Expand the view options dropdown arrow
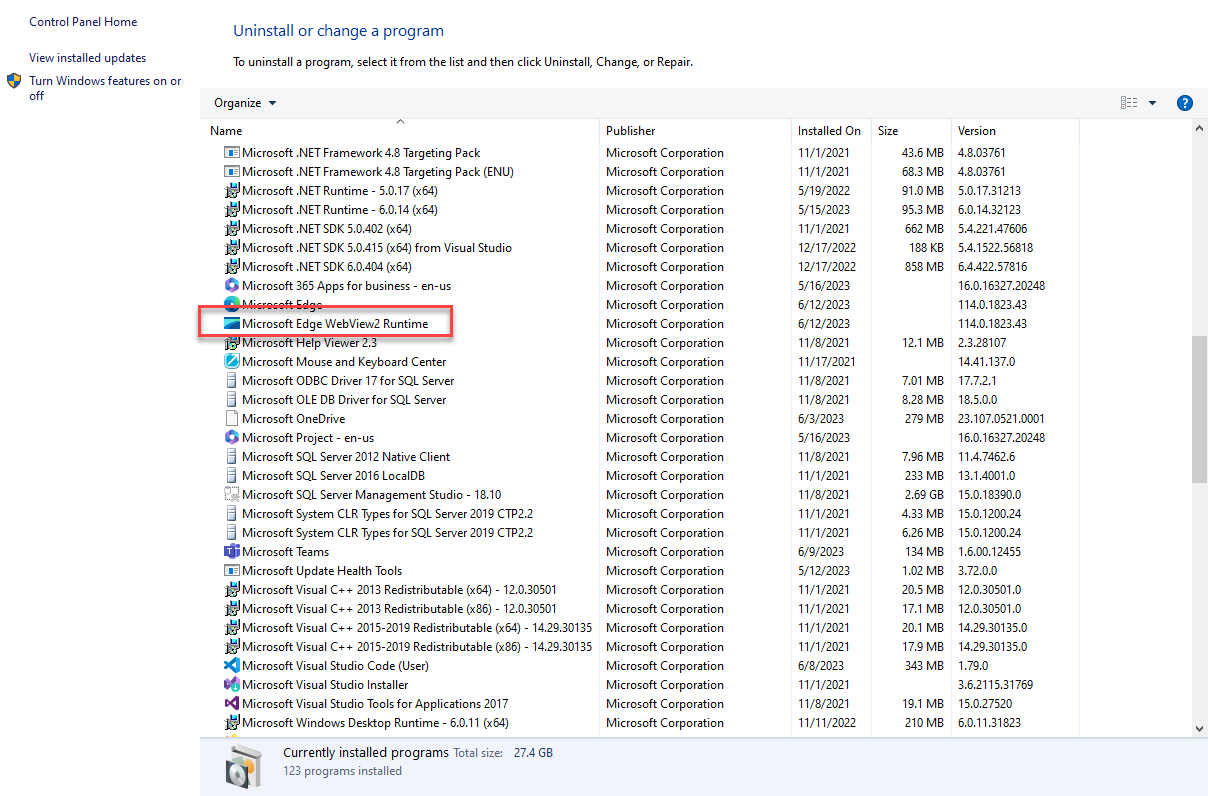The width and height of the screenshot is (1208, 796). [x=1152, y=103]
